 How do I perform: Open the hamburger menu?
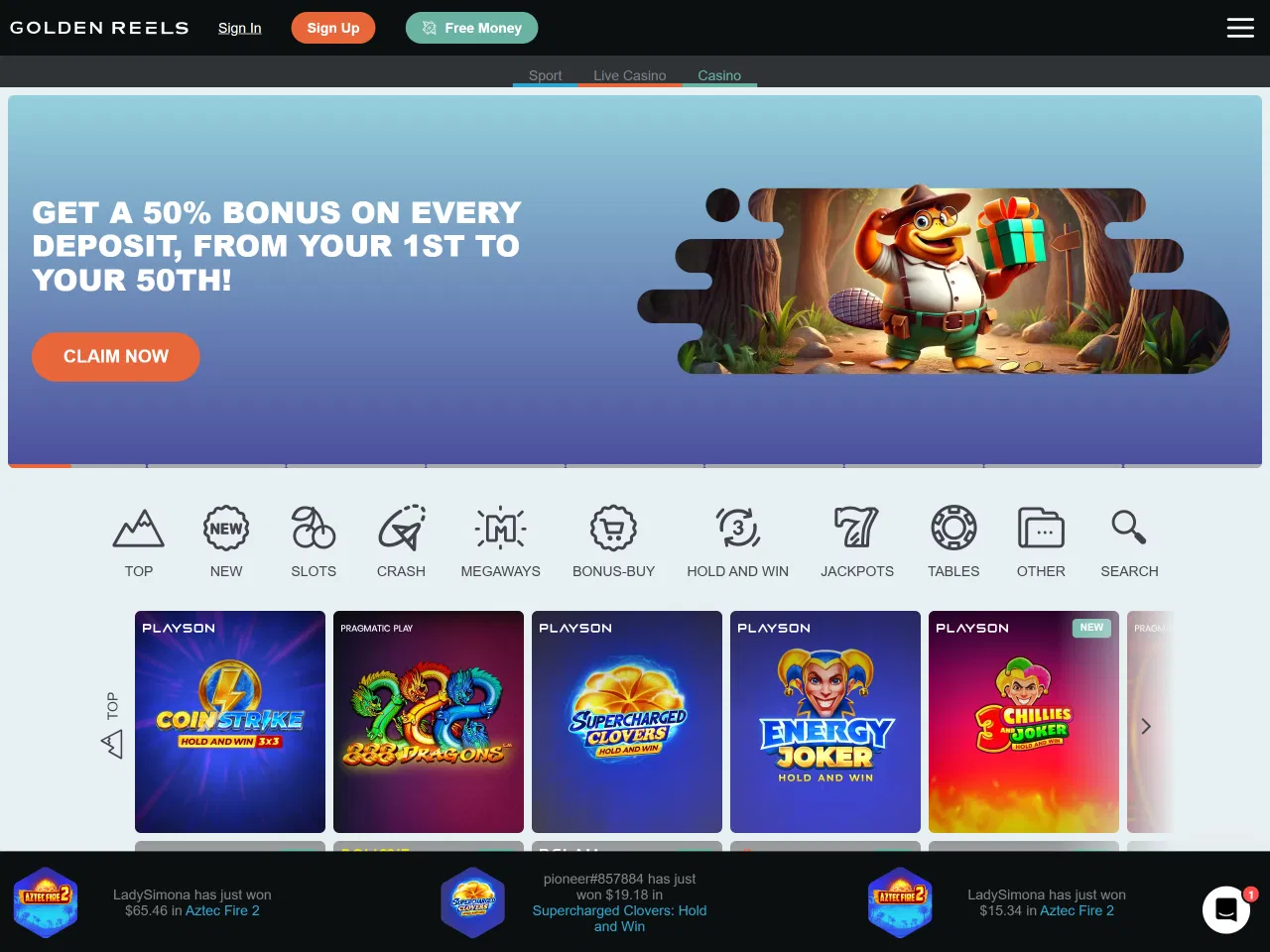tap(1240, 28)
